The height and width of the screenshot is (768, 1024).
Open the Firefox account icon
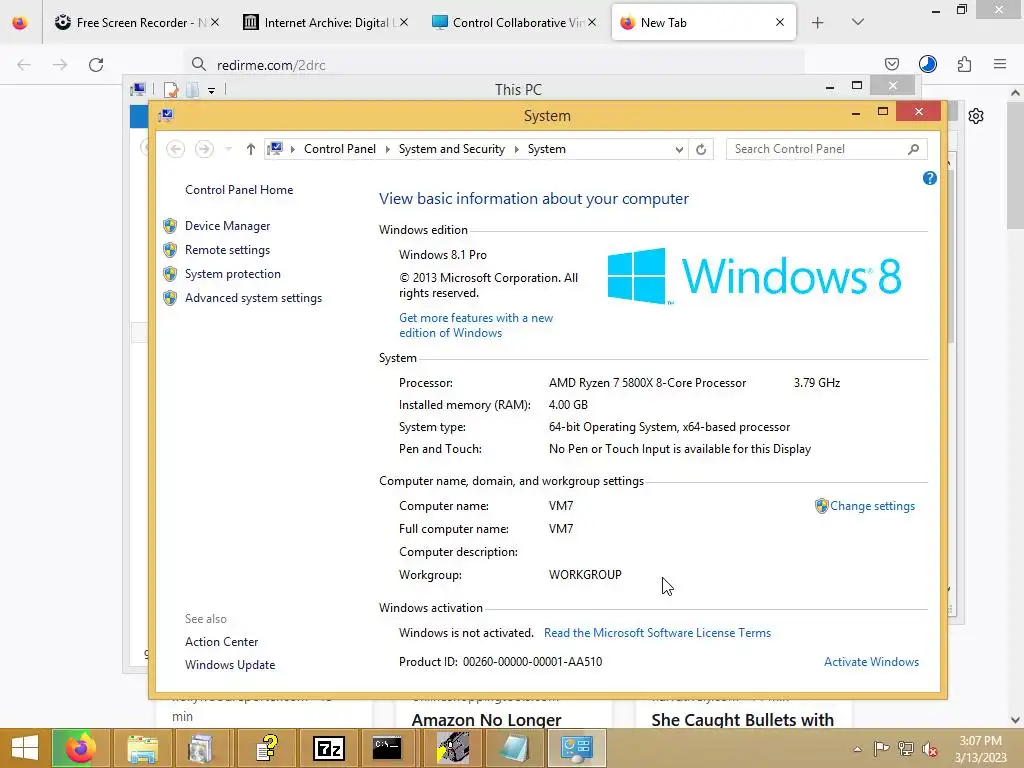(927, 64)
